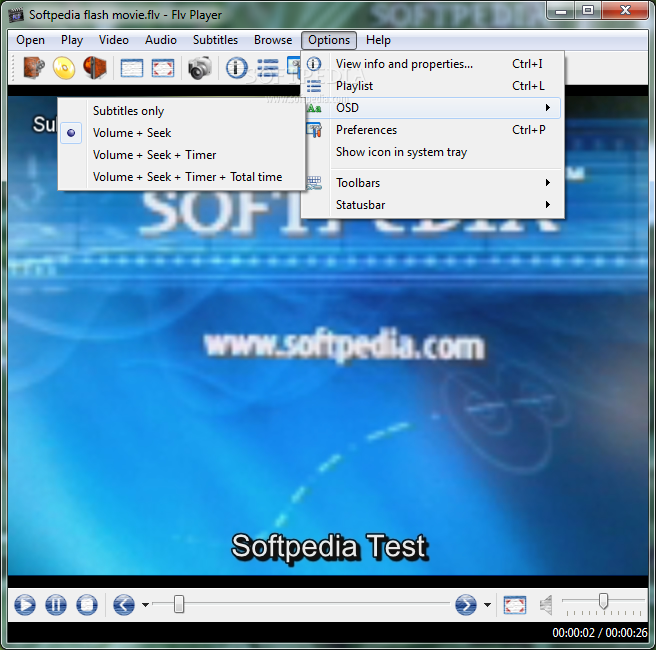Image resolution: width=656 pixels, height=650 pixels.
Task: Mute audio with the speaker icon
Action: point(546,605)
